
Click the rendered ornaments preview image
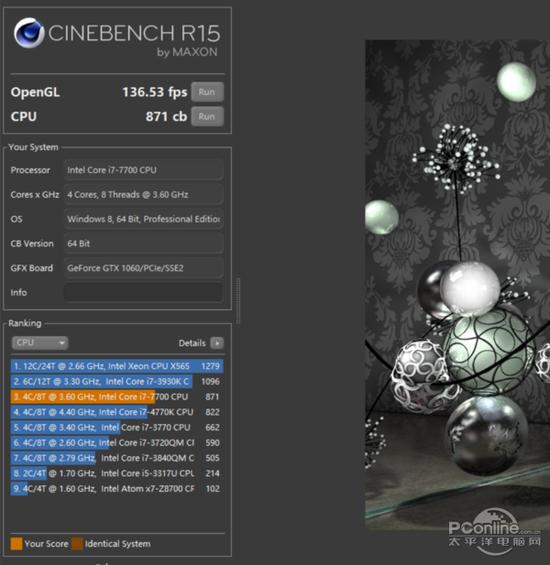(x=457, y=285)
